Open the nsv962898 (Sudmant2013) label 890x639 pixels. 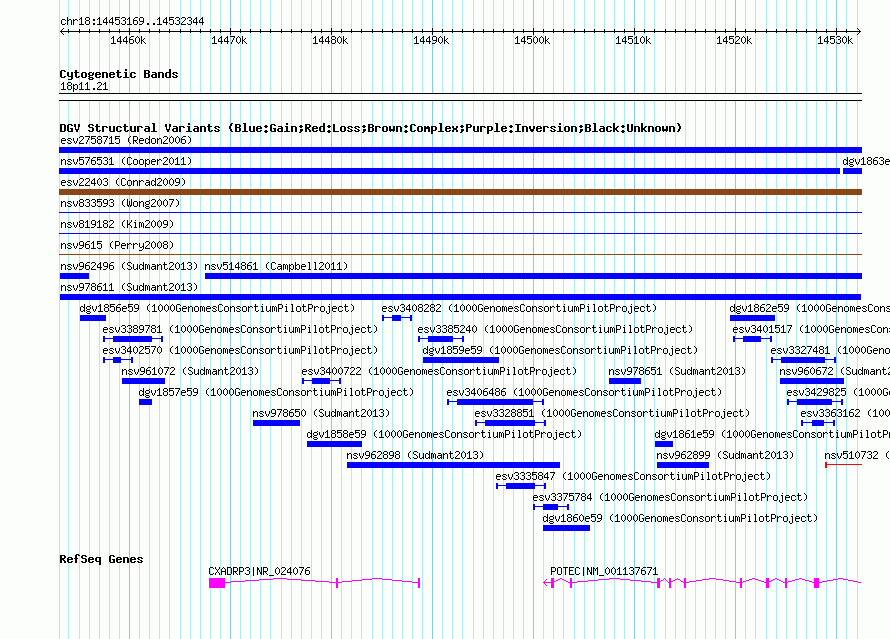(415, 455)
